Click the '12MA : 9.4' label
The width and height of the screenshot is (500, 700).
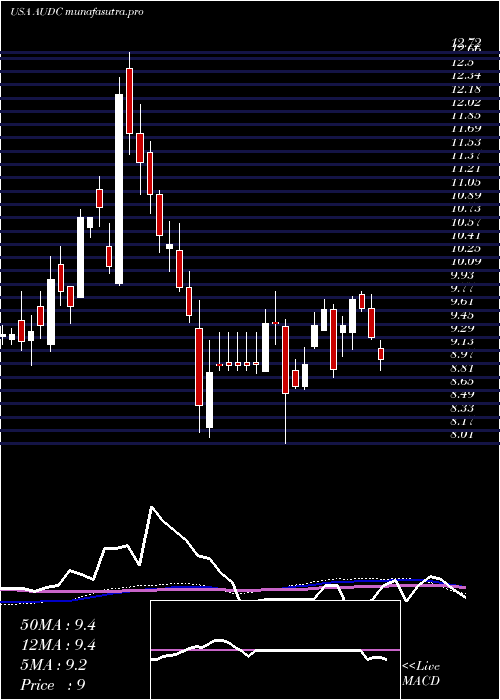click(58, 645)
